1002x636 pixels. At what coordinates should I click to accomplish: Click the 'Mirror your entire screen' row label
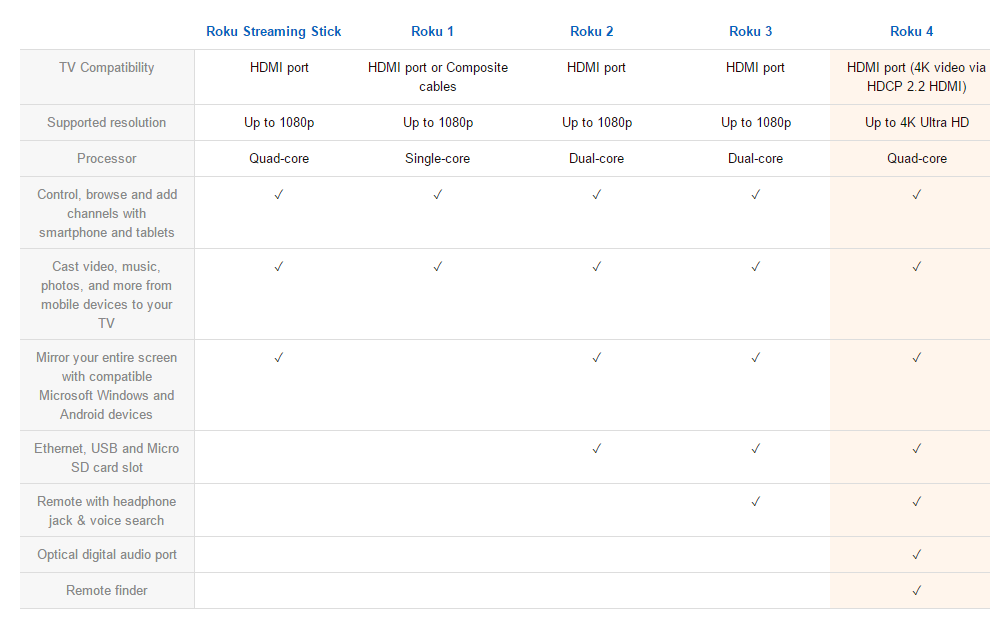pyautogui.click(x=107, y=385)
